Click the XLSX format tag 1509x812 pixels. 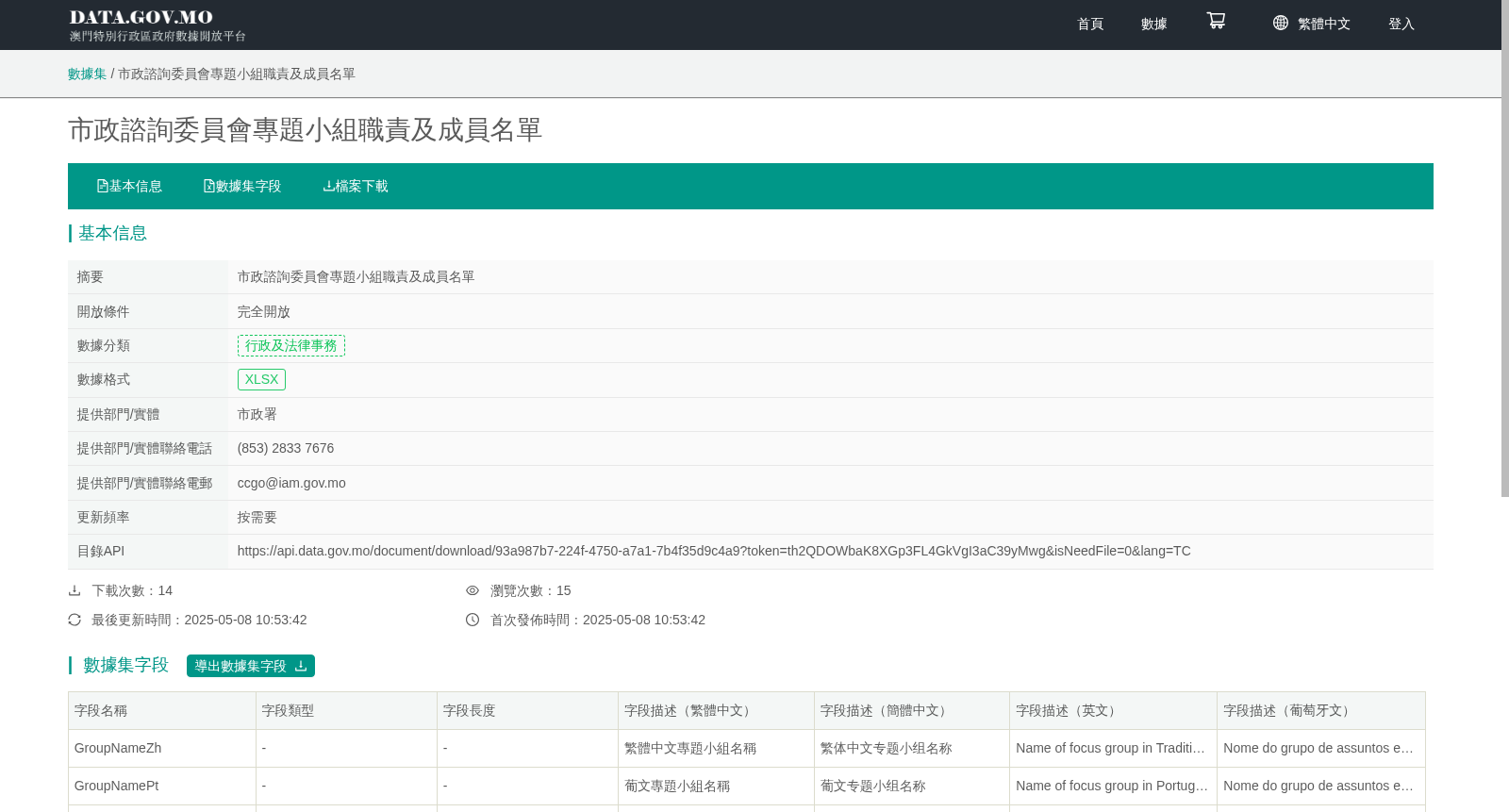click(261, 379)
